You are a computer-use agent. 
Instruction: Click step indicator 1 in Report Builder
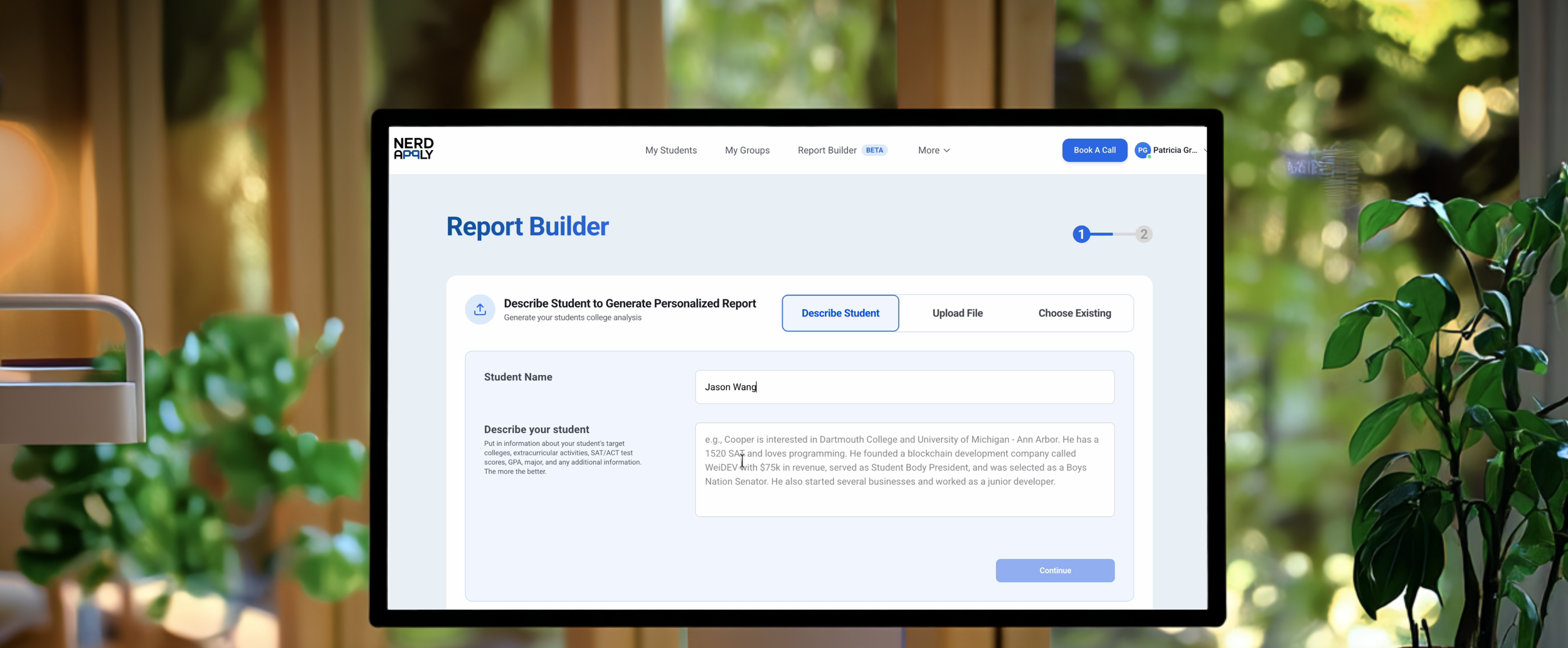pyautogui.click(x=1082, y=233)
